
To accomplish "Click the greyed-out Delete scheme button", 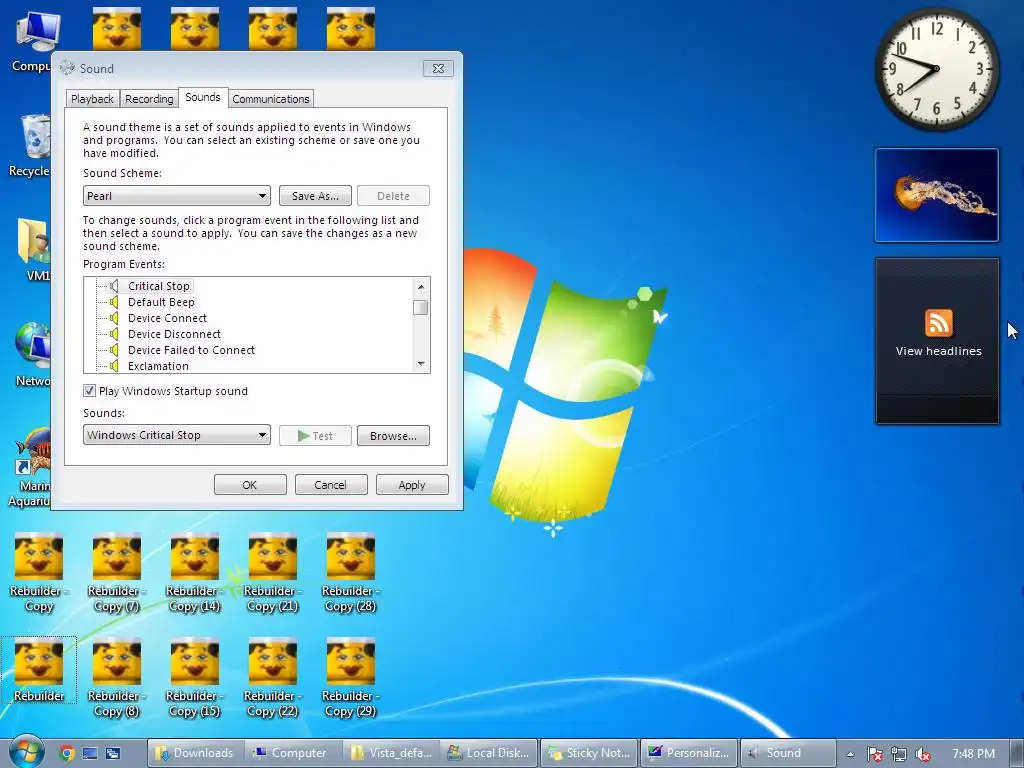I will coord(393,196).
